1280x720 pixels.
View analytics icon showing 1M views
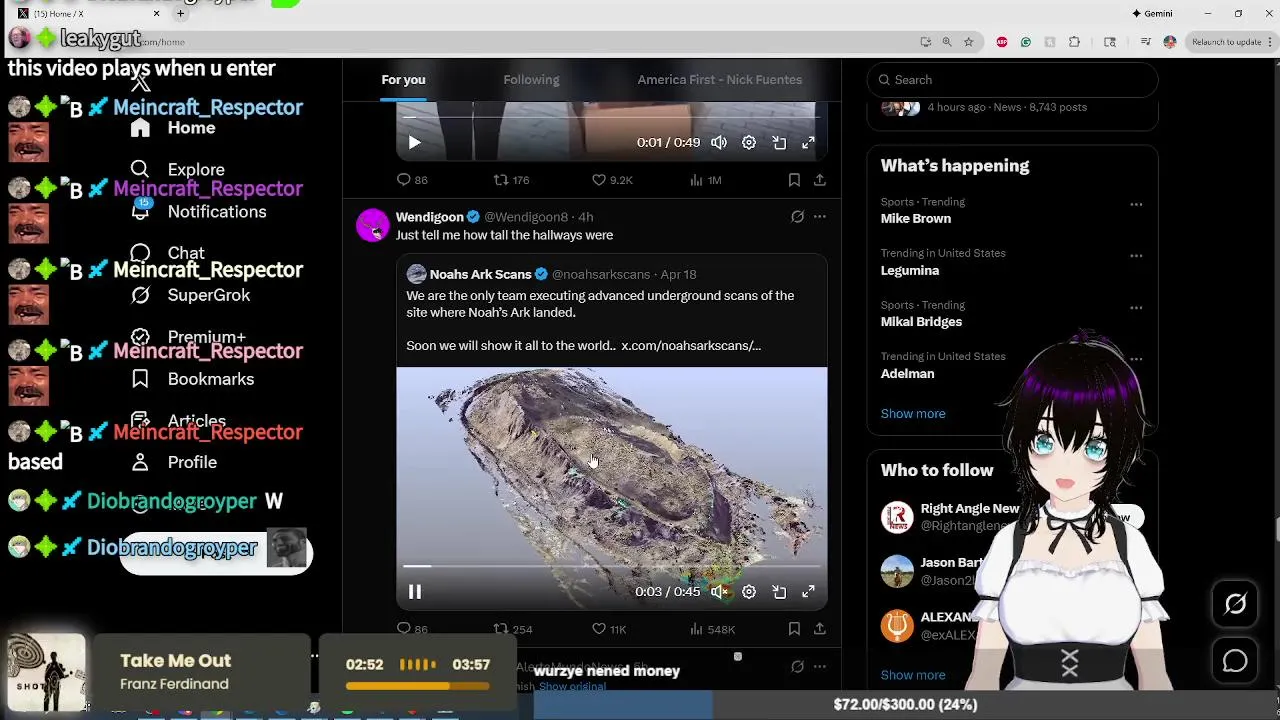pyautogui.click(x=696, y=180)
